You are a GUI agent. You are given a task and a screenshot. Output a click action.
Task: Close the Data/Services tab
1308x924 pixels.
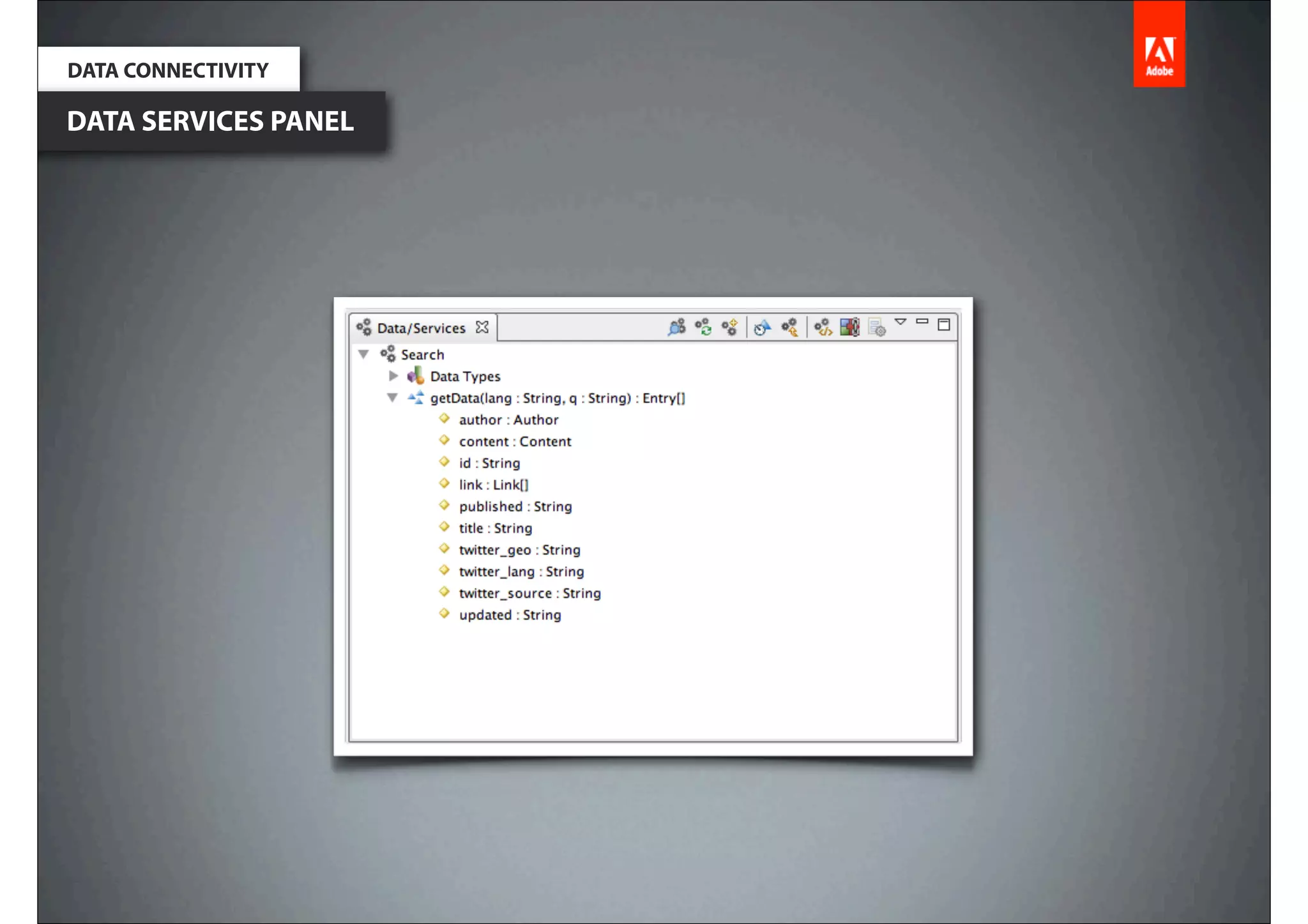[x=482, y=327]
